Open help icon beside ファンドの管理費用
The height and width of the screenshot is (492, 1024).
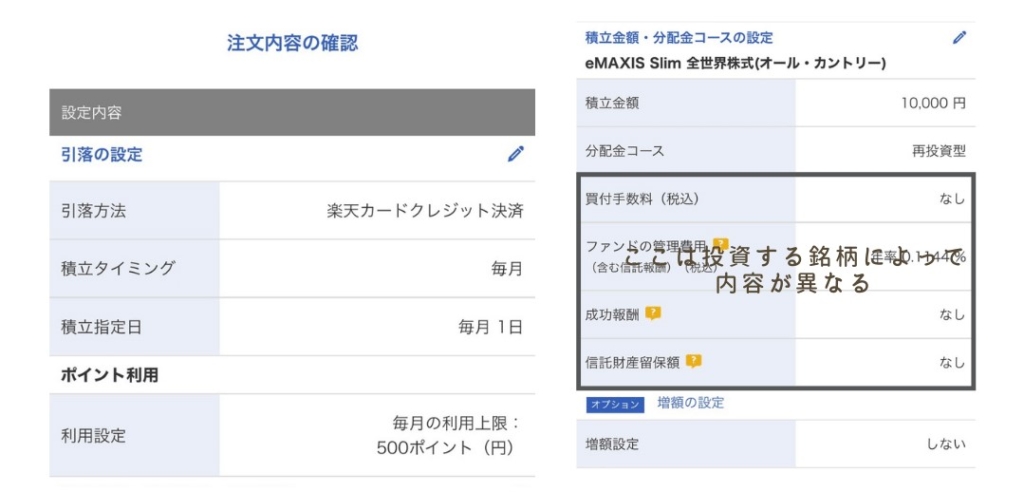tap(720, 245)
